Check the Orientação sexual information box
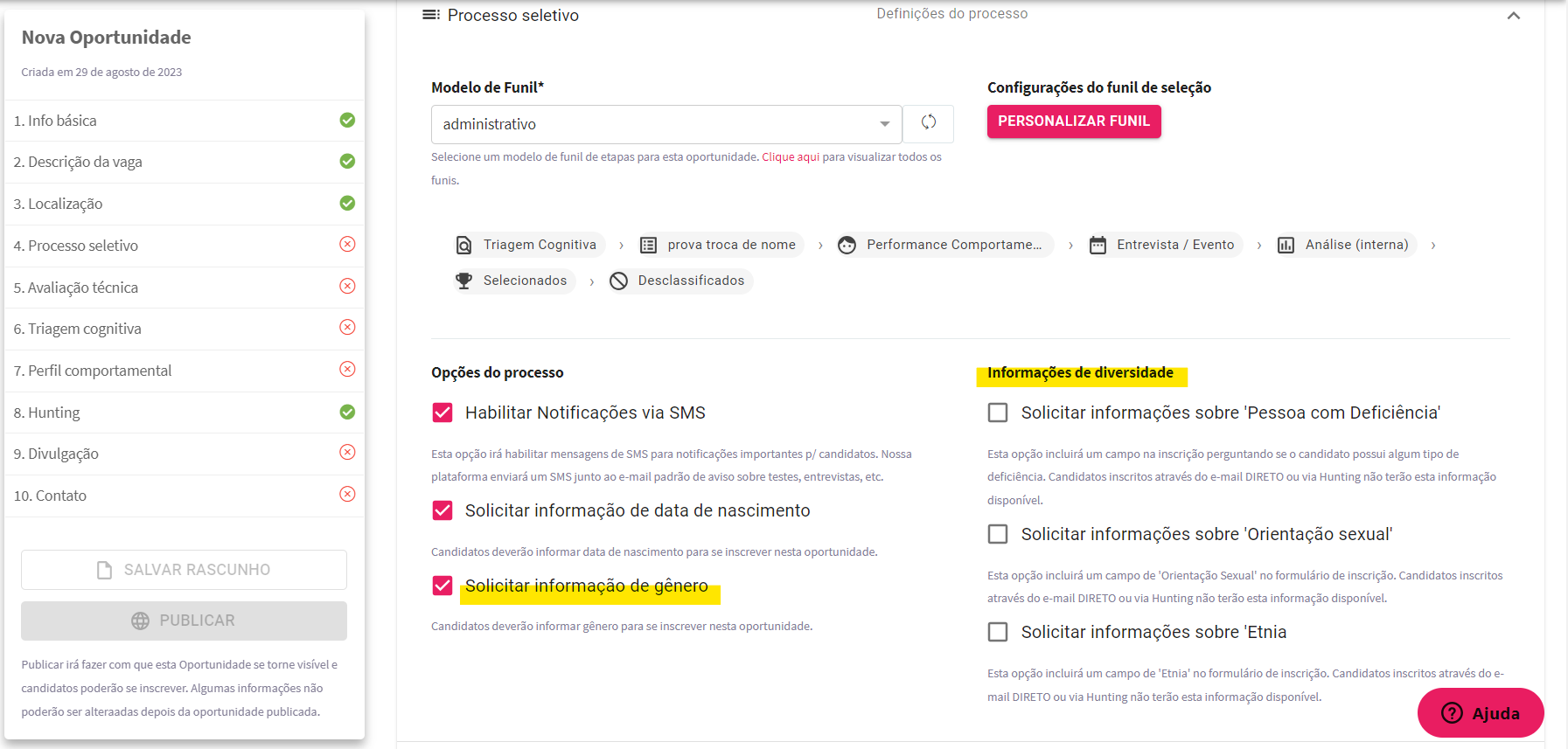Viewport: 1568px width, 749px height. 998,534
